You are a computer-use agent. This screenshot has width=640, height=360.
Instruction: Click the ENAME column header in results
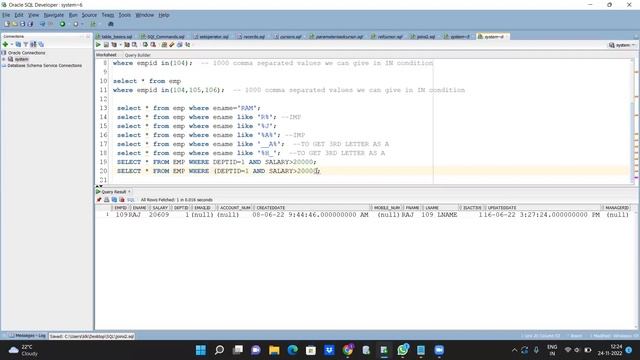coord(139,208)
